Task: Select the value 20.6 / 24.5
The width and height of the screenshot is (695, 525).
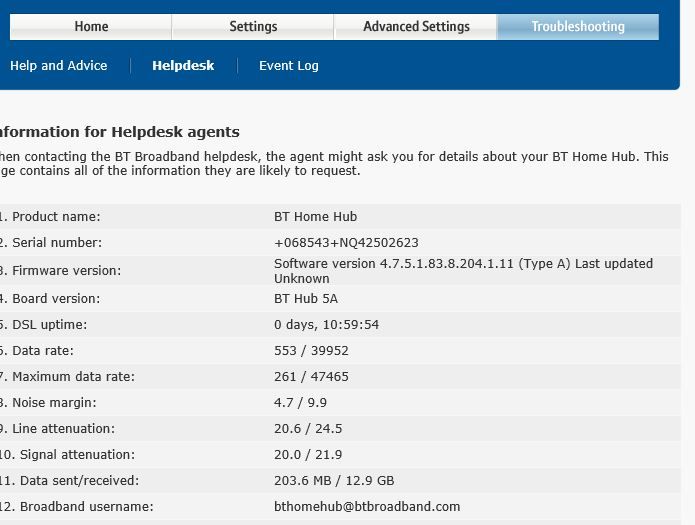Action: point(308,429)
